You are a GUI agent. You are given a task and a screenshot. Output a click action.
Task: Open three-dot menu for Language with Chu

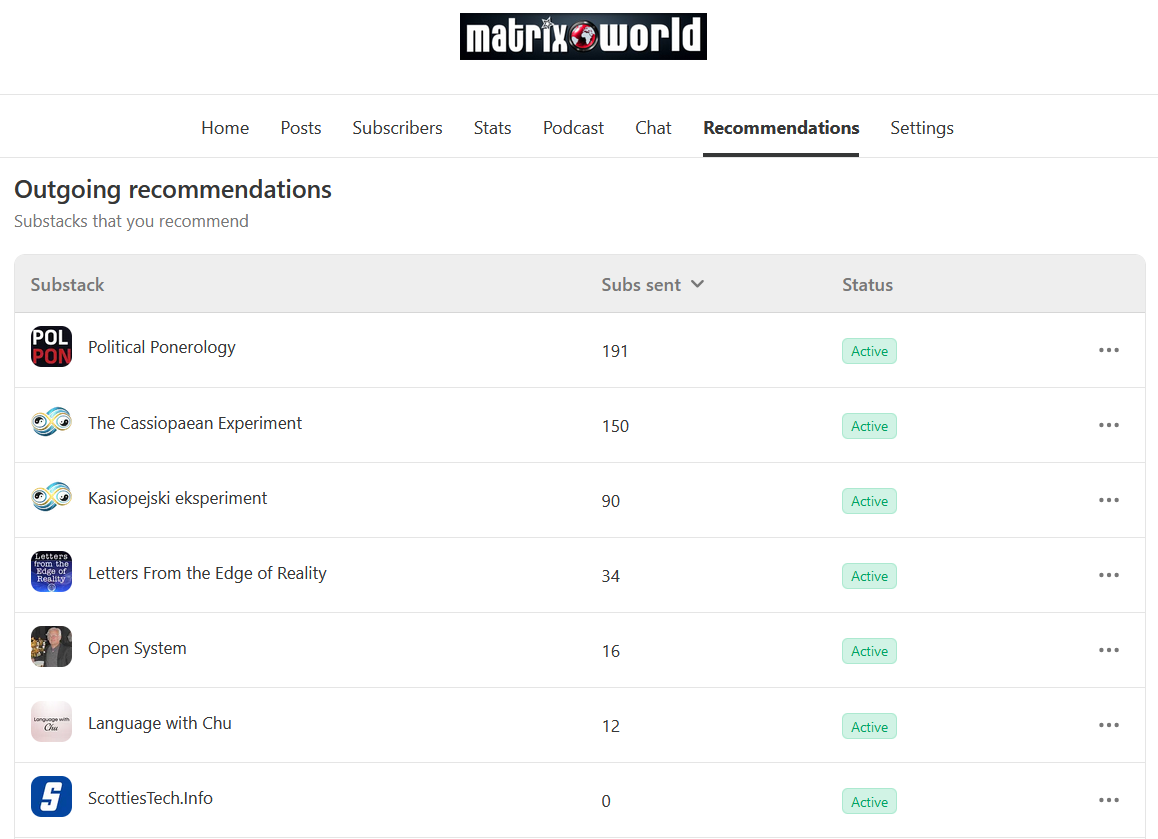[1108, 725]
